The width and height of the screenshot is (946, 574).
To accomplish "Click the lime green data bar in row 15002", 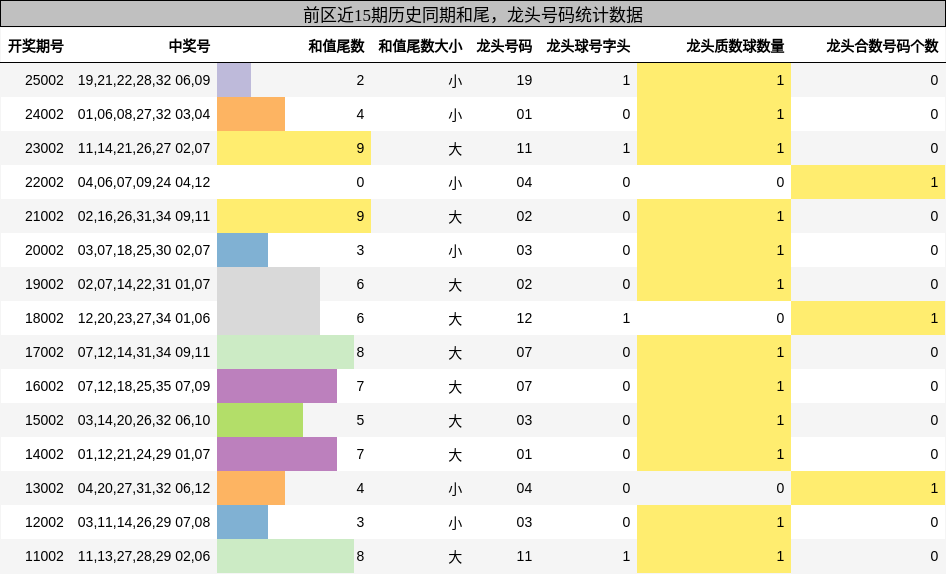I will 260,420.
